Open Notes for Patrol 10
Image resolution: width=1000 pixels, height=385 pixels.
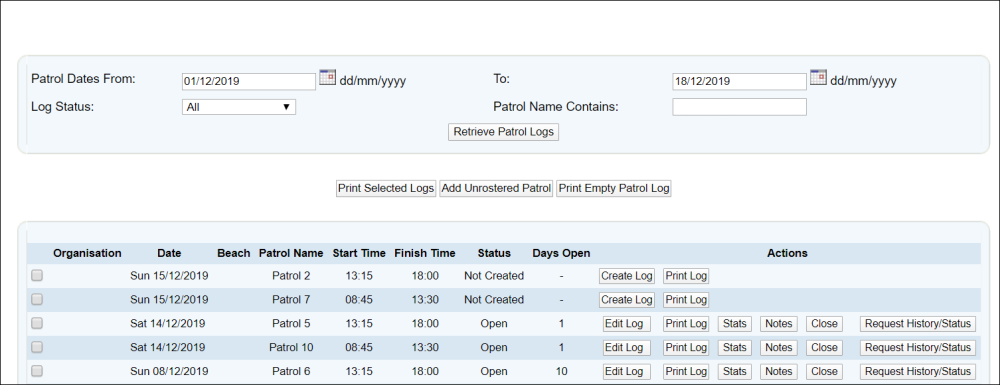(779, 347)
